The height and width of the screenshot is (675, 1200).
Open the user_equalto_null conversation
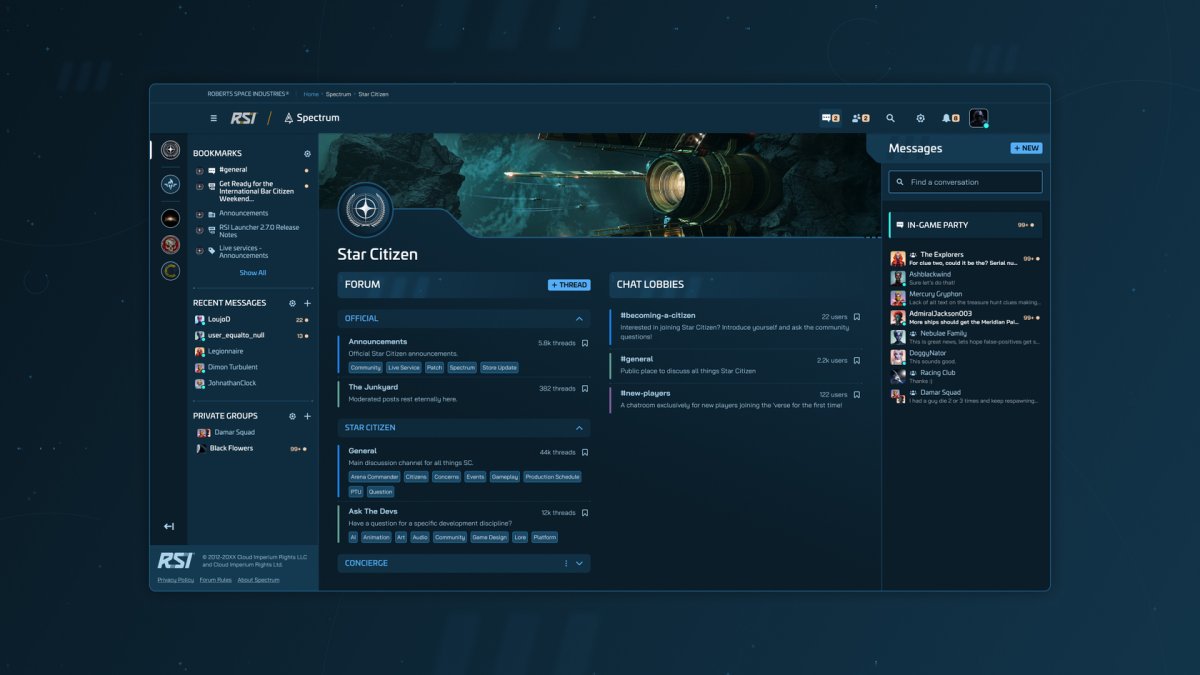point(251,335)
